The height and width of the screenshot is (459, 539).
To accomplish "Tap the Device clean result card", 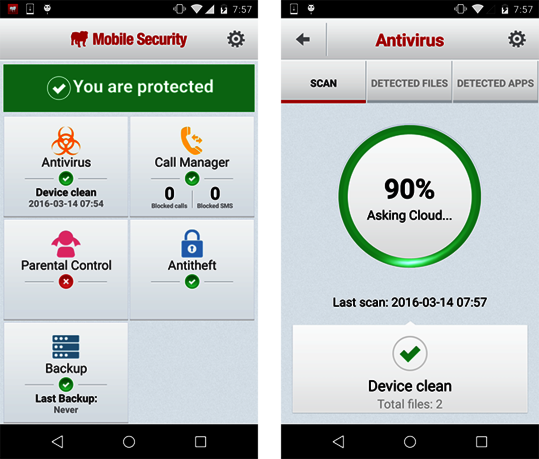I will [x=410, y=369].
